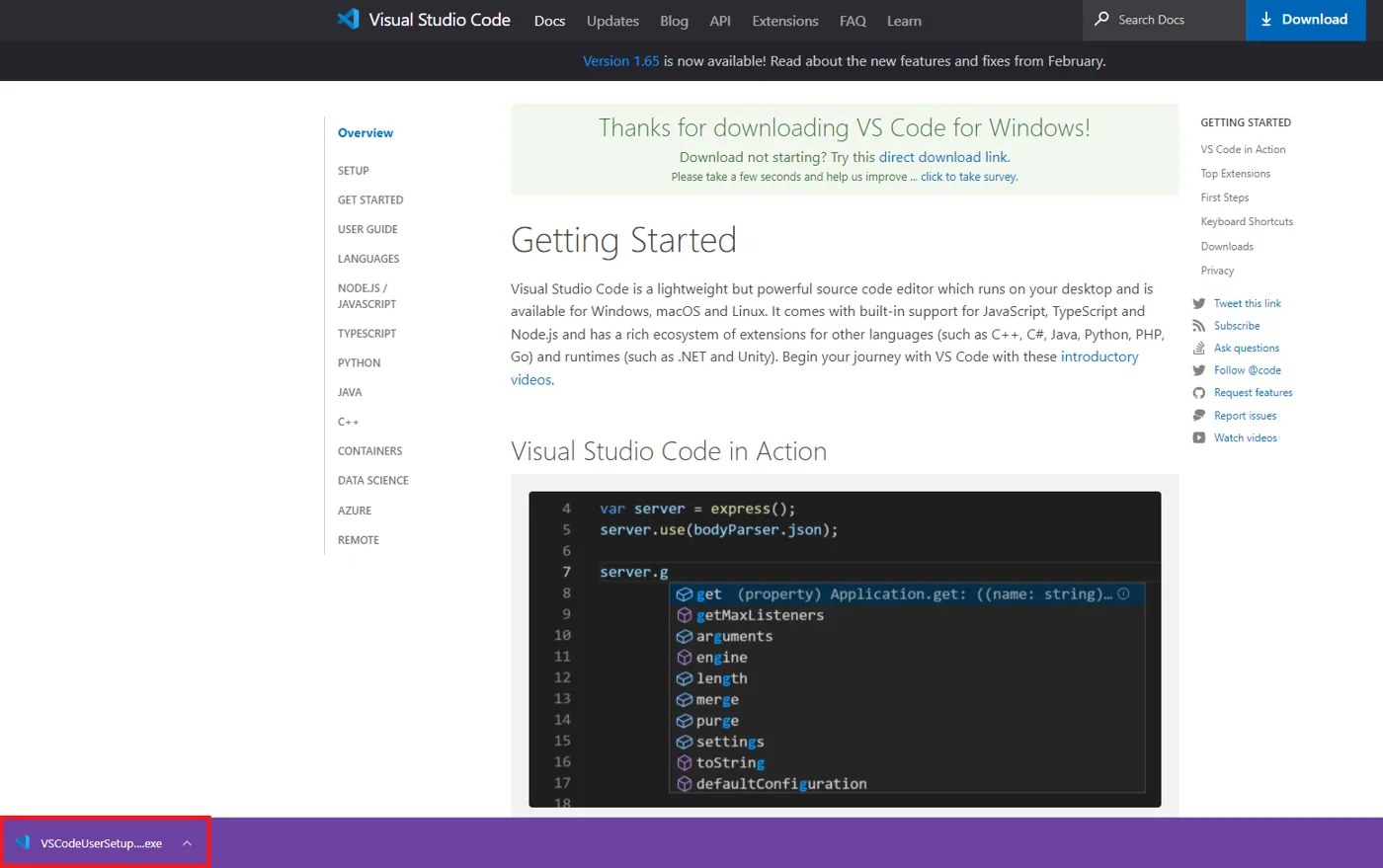Click the download arrow icon in header
Screen dimensions: 1383x868
pos(1265,20)
